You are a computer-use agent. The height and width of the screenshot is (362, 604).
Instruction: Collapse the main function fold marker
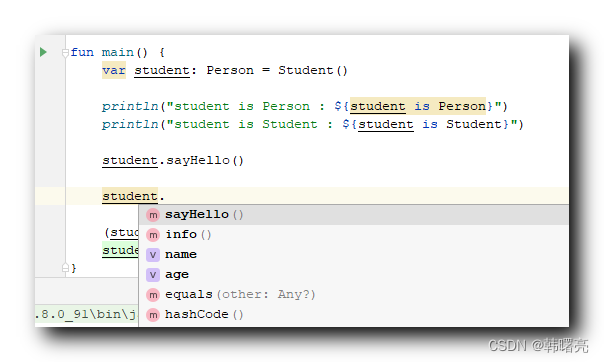(x=65, y=52)
